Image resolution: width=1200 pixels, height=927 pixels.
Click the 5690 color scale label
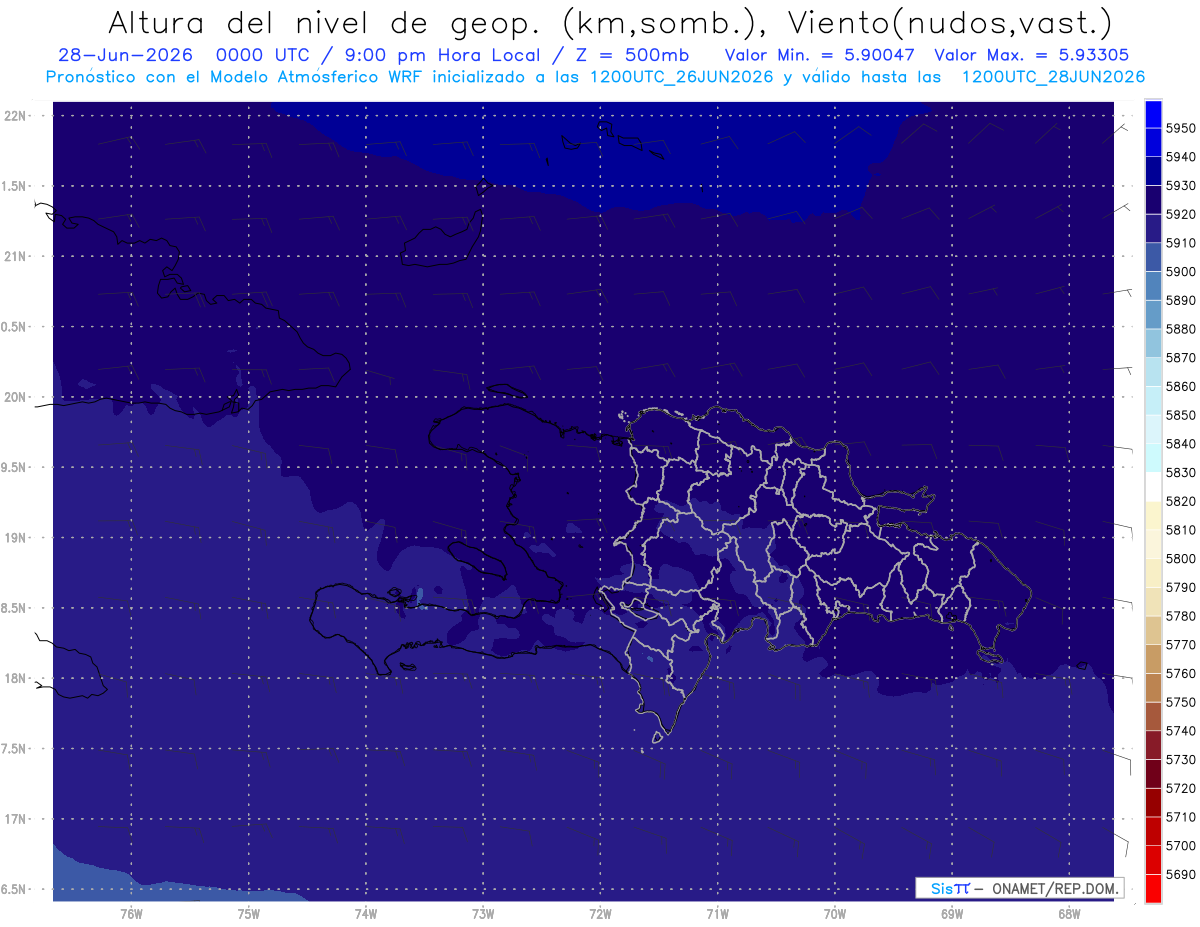[1182, 874]
